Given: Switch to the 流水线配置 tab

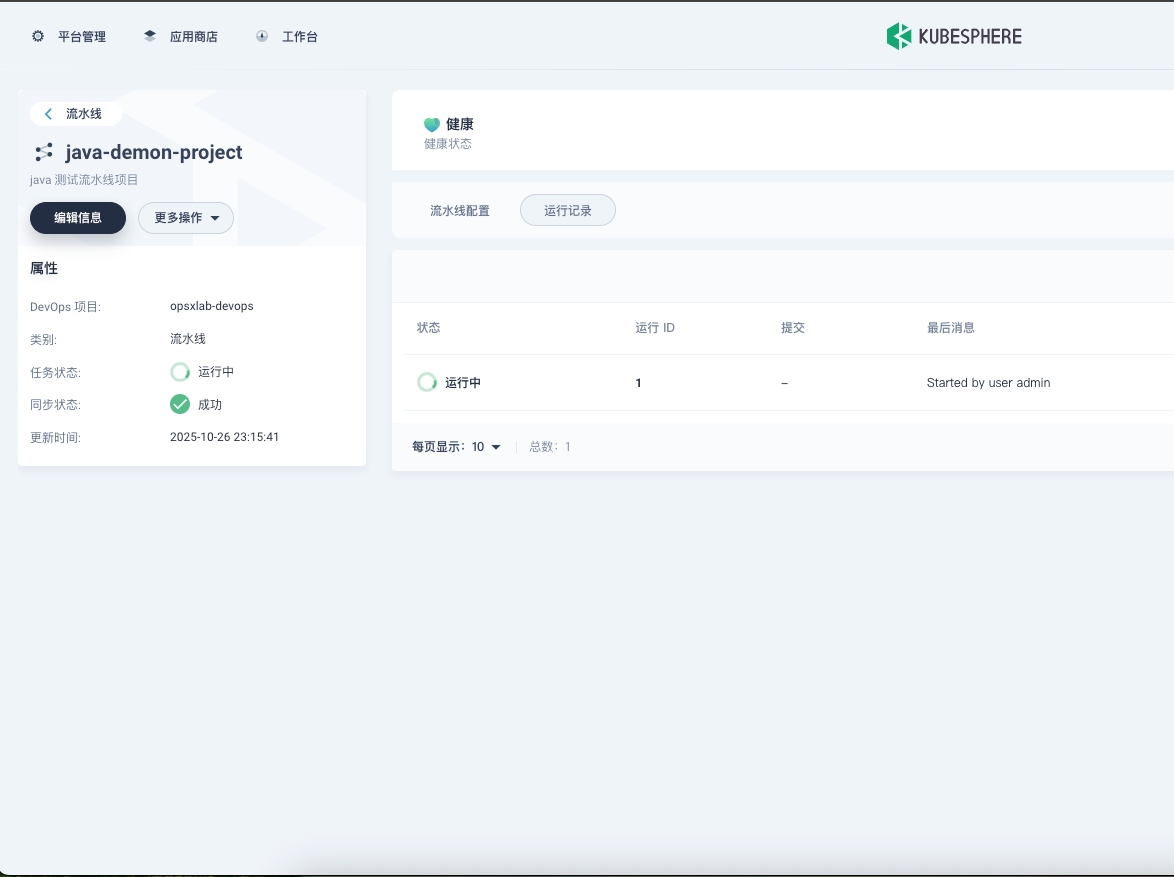Looking at the screenshot, I should click(460, 211).
